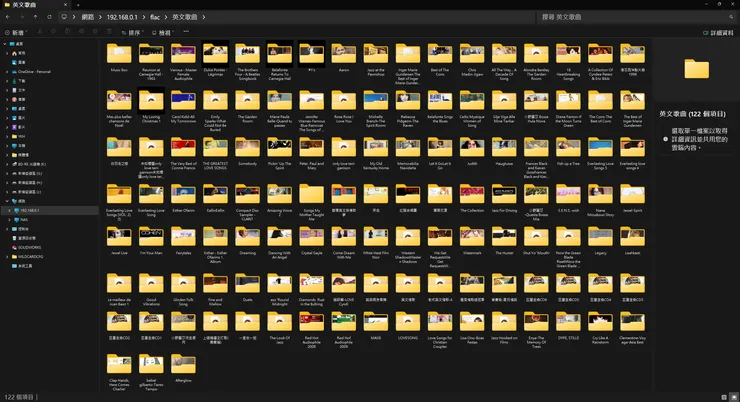
Task: Select the Dulce Pontes Lágrimas folder
Action: [x=215, y=59]
